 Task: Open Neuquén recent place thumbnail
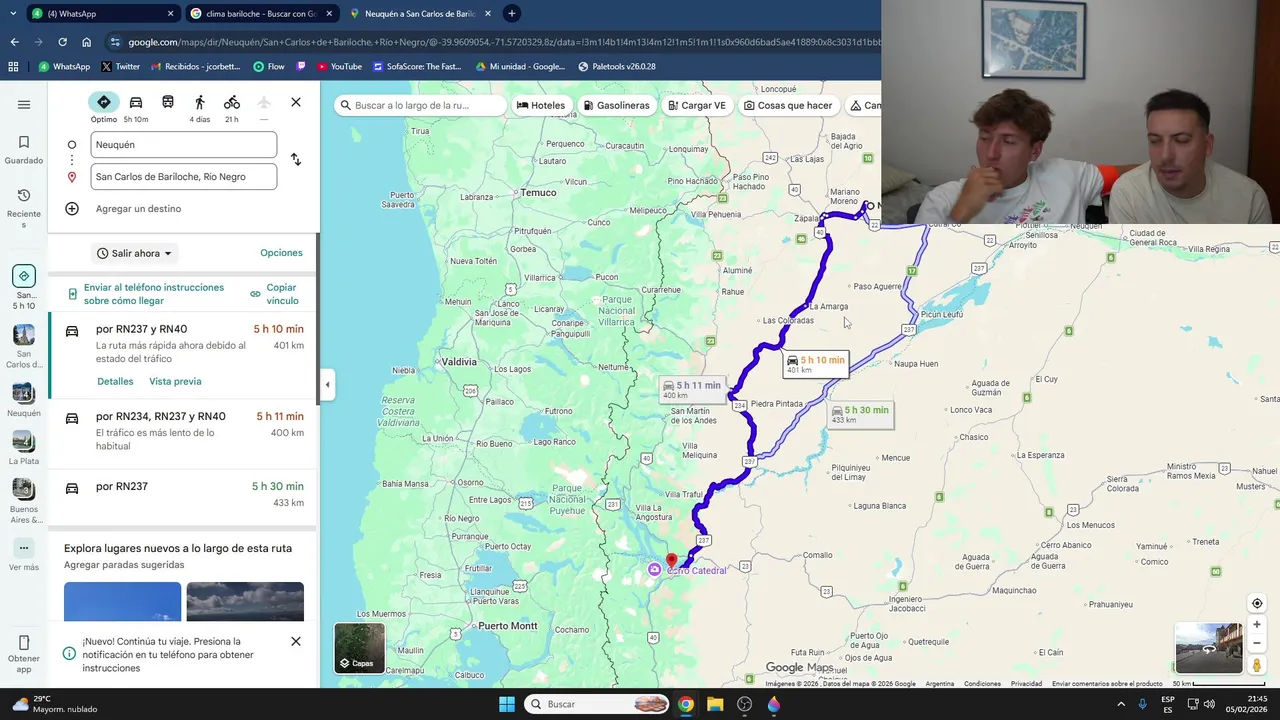pyautogui.click(x=24, y=400)
